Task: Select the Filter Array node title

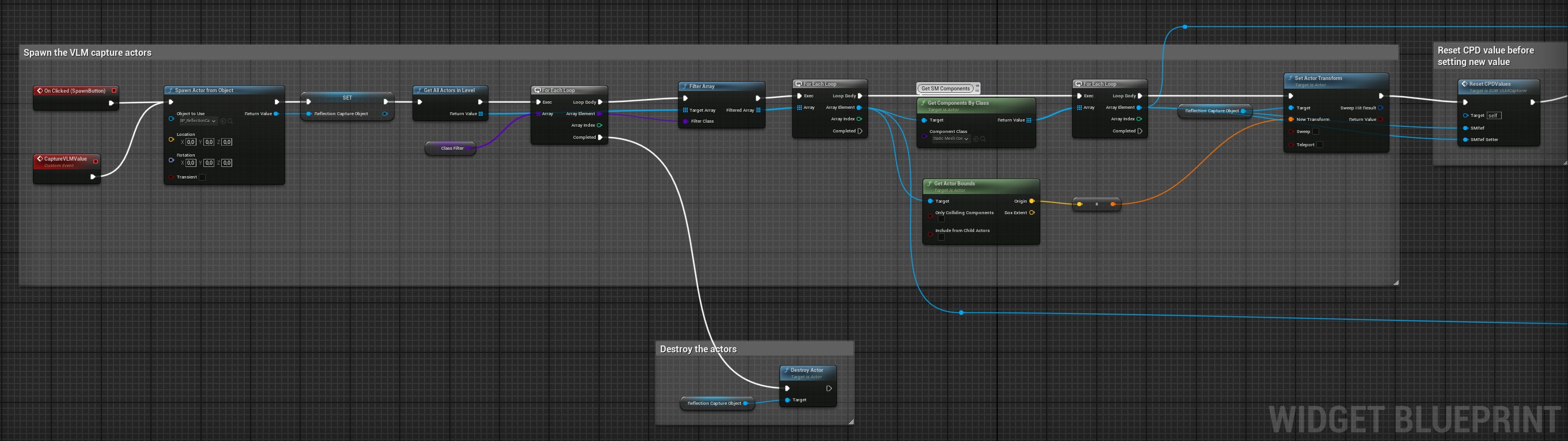Action: (702, 86)
